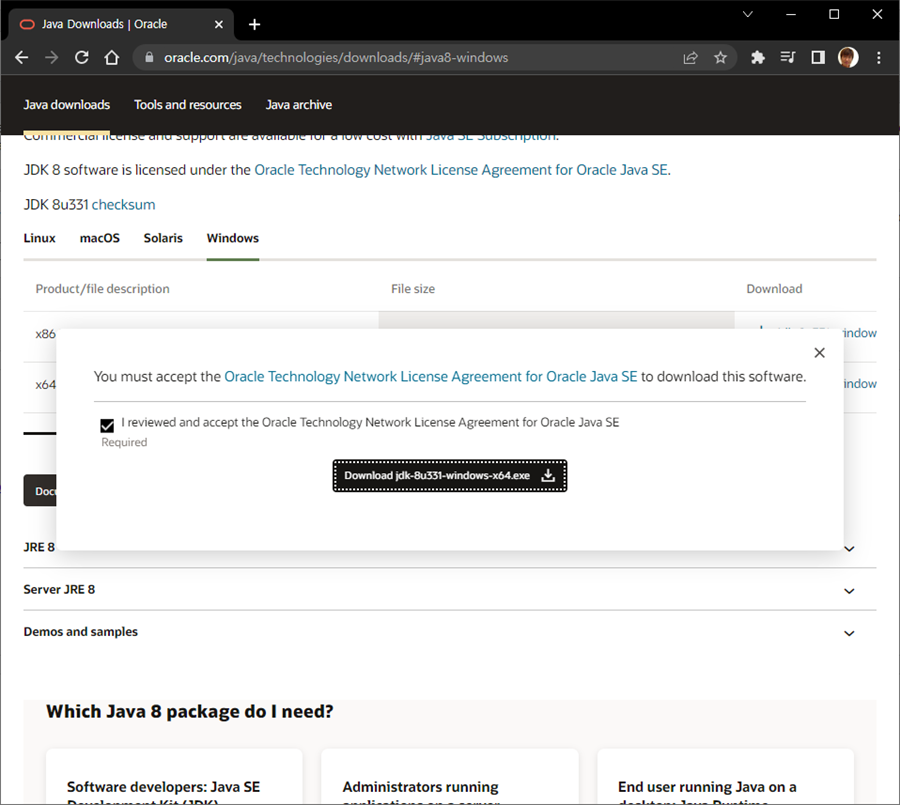The height and width of the screenshot is (805, 900).
Task: Click the Download column header
Action: pos(774,289)
